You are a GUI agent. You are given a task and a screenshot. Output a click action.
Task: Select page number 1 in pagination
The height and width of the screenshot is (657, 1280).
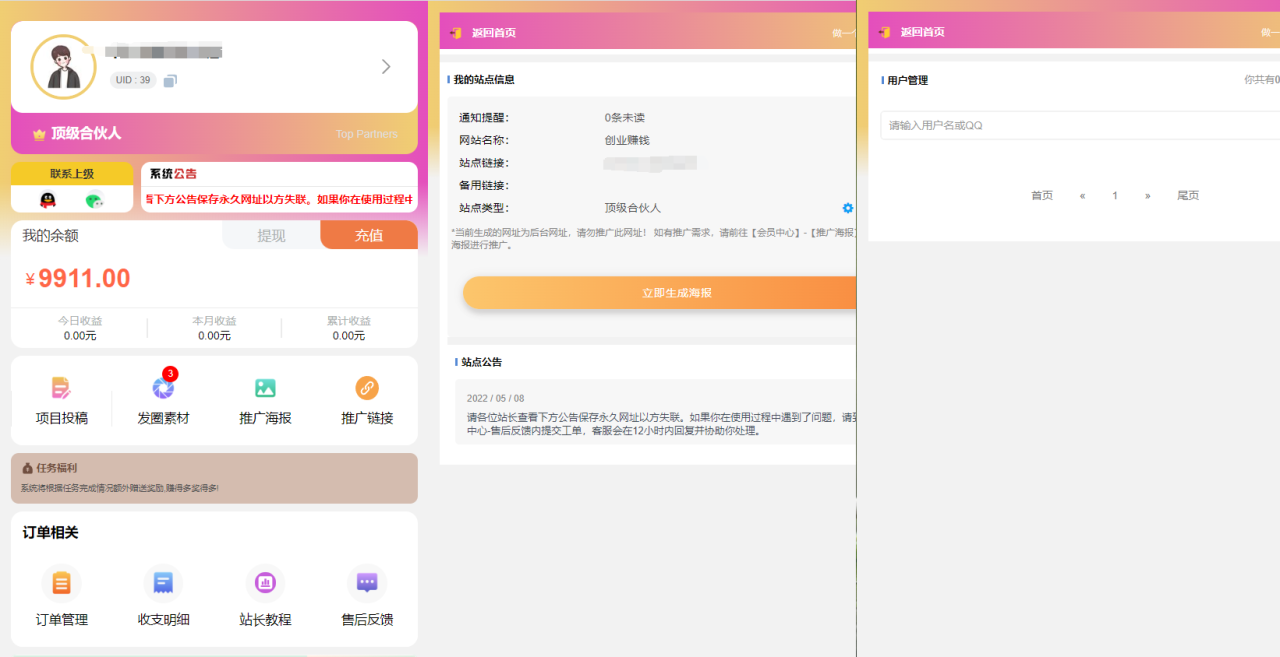coord(1115,195)
